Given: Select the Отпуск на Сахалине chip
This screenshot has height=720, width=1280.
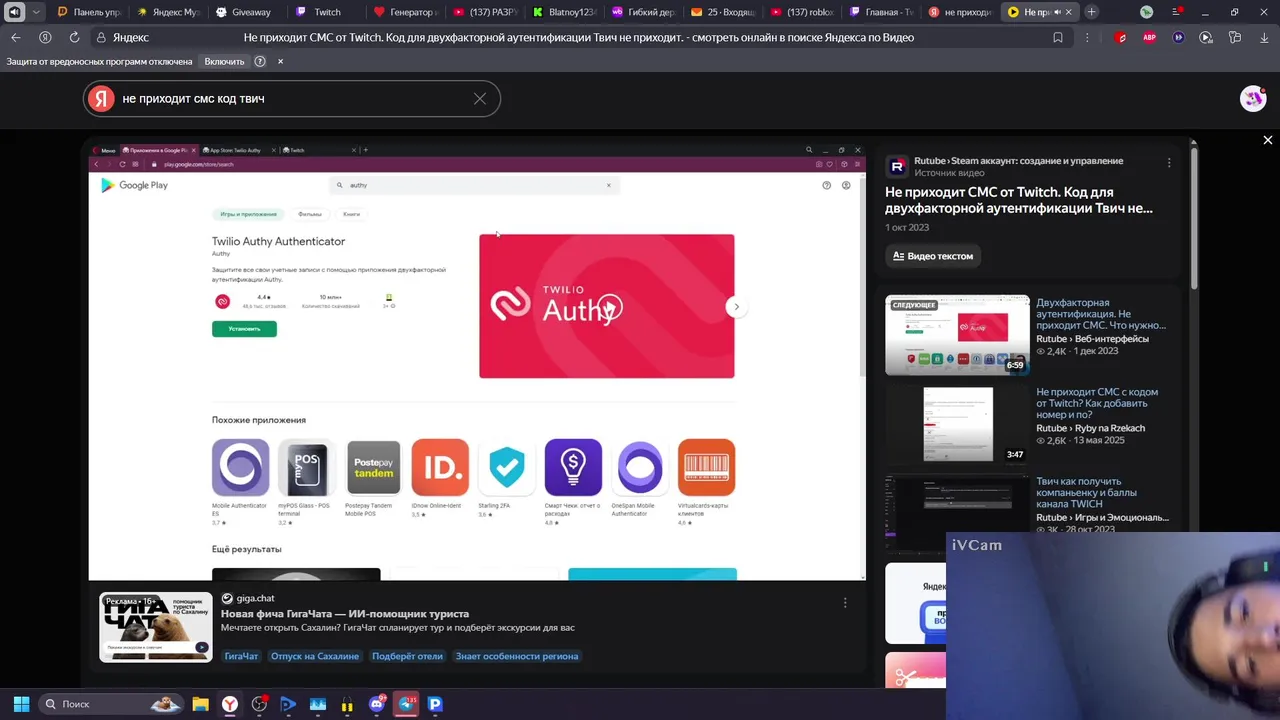Looking at the screenshot, I should pyautogui.click(x=315, y=656).
